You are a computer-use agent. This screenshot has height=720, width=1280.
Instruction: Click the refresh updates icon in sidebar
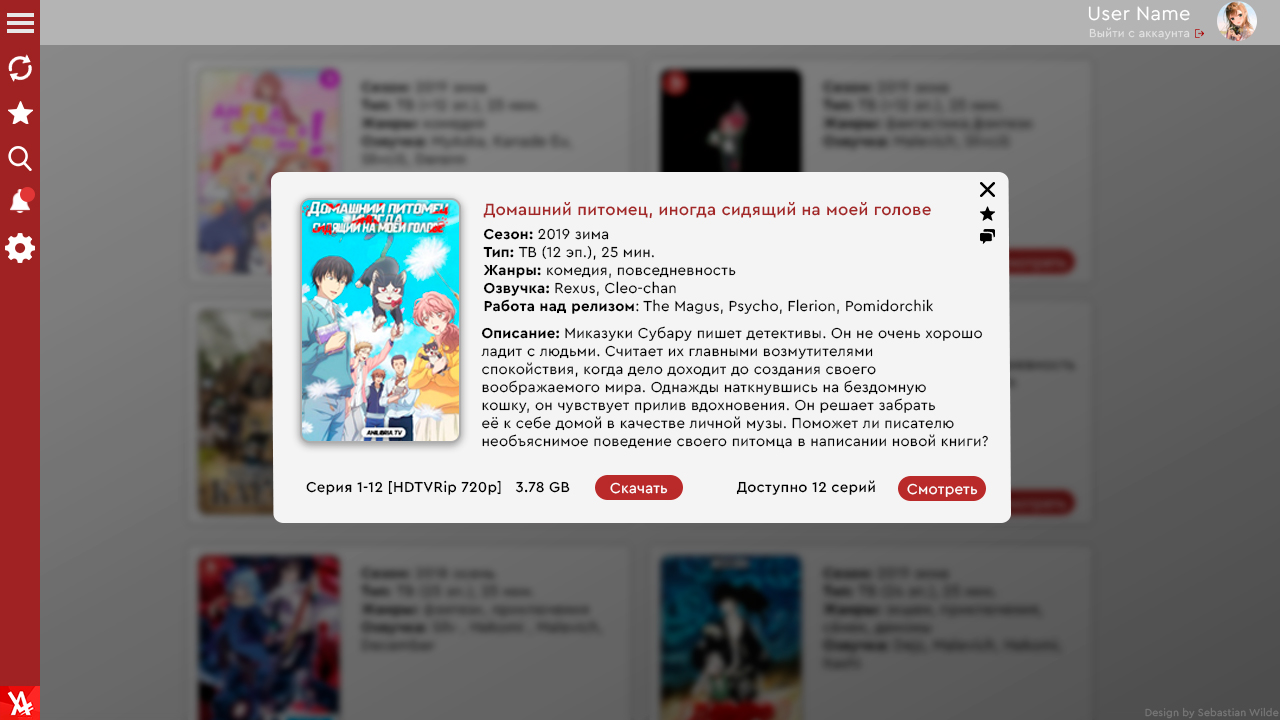(20, 68)
